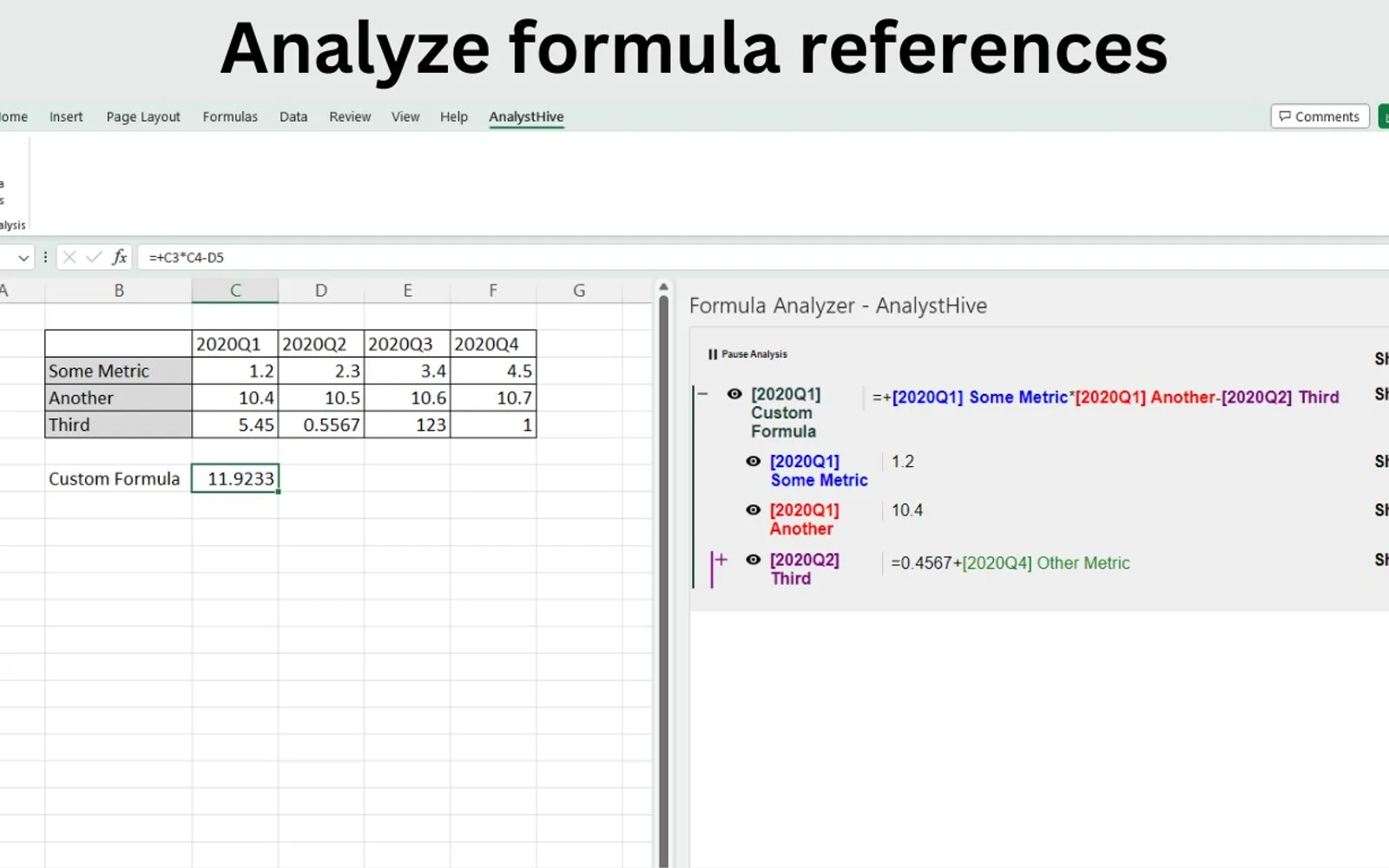
Task: Select column C header
Action: 235,291
